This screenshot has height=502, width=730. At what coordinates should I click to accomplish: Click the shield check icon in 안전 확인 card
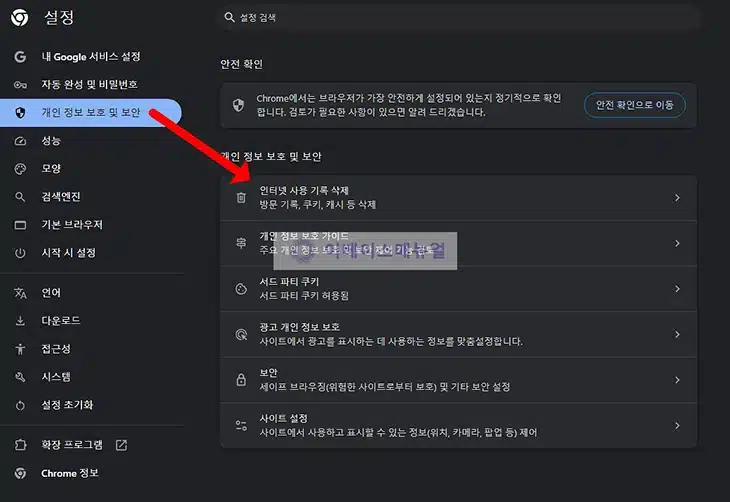[238, 105]
